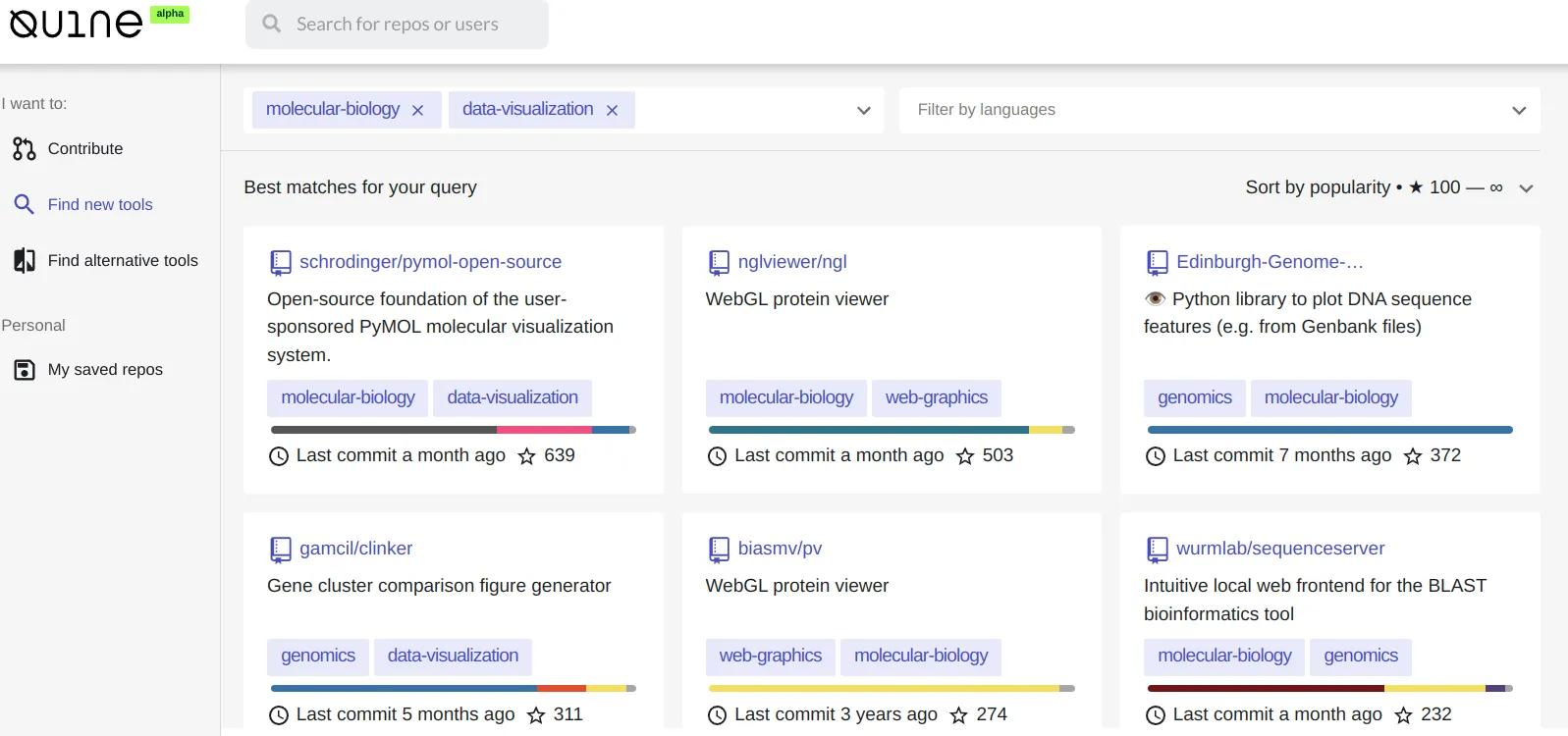Click web-graphics tag on nglviewer/ngl card
This screenshot has width=1568, height=736.
[937, 397]
